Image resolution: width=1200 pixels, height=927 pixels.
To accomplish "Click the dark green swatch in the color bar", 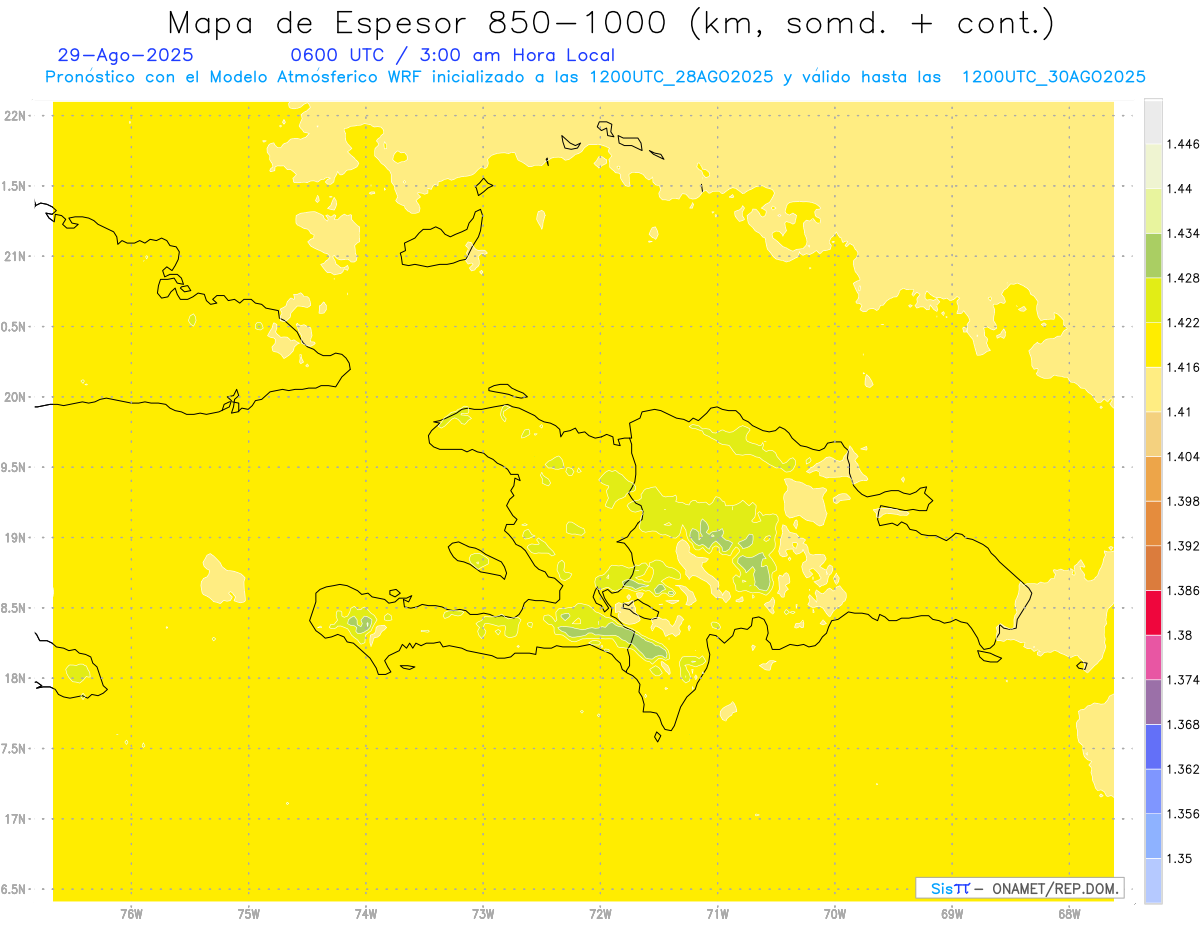I will 1153,255.
